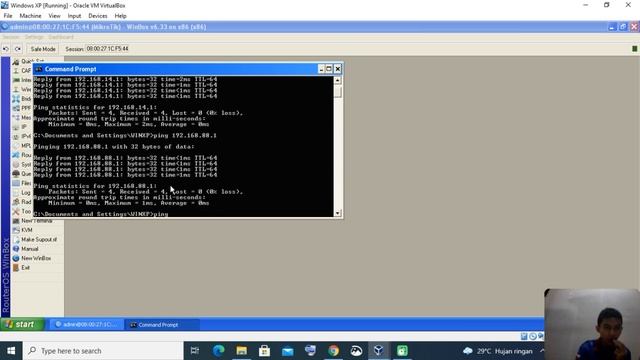Screen dimensions: 640x360
Task: Open Bridge in WinBox sidebar
Action: click(22, 99)
